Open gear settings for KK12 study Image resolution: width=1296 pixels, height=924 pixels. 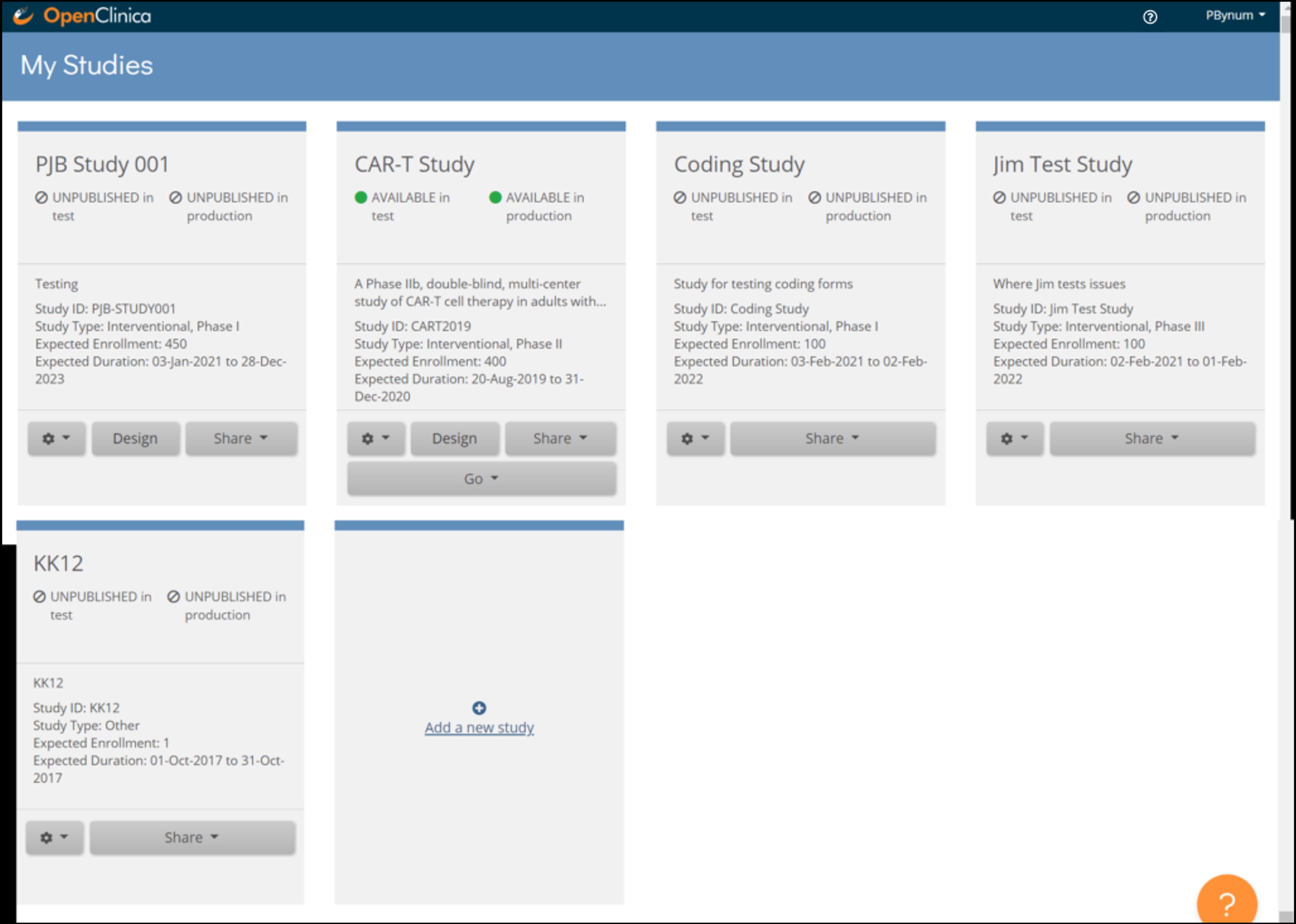(55, 837)
